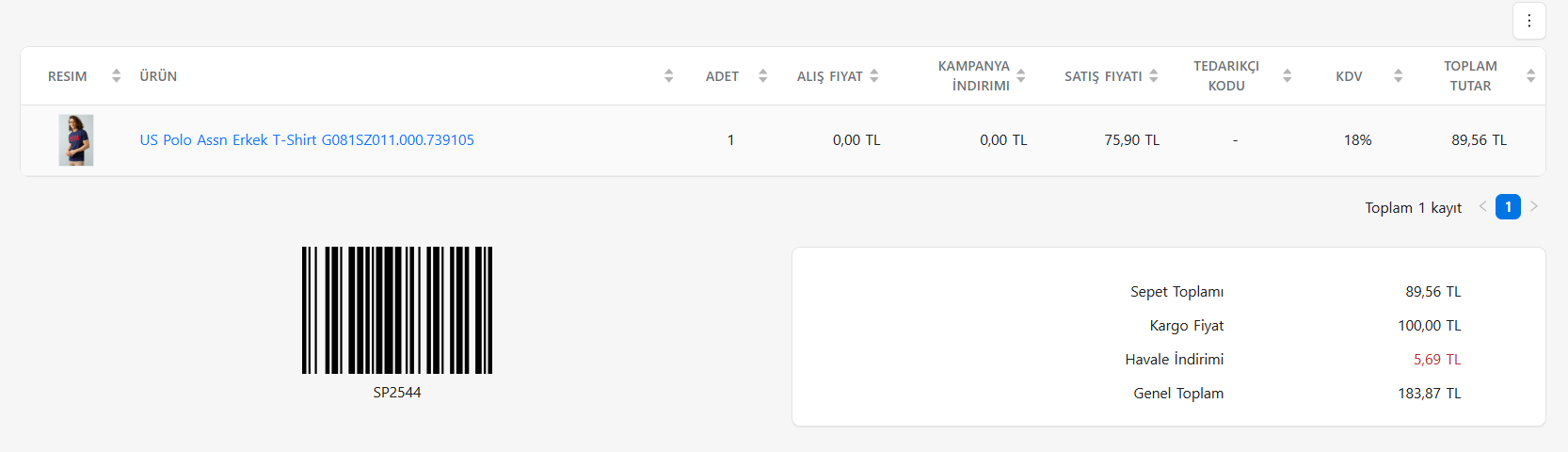Open the three-dot options menu

tap(1528, 21)
